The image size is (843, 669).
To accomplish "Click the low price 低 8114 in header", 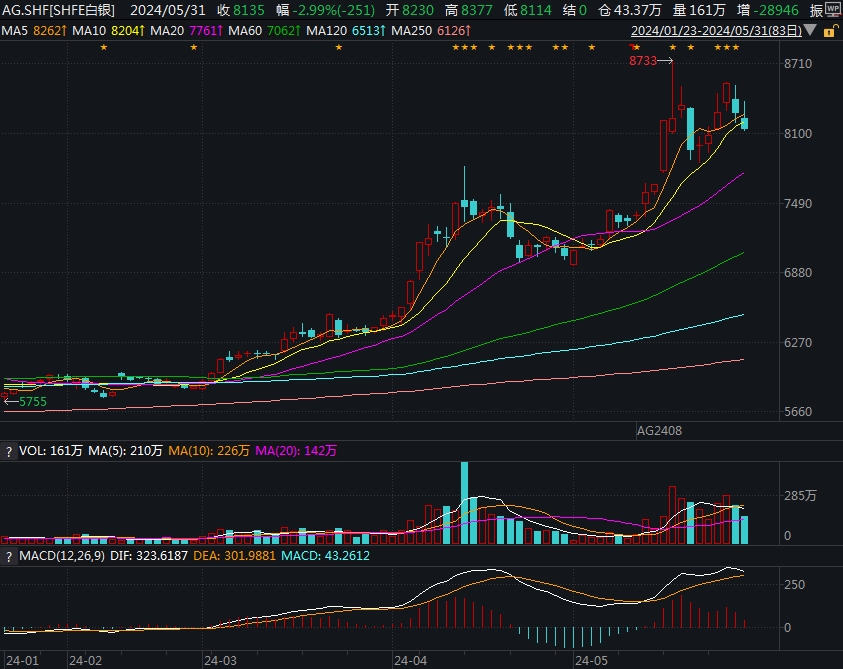I will [528, 10].
